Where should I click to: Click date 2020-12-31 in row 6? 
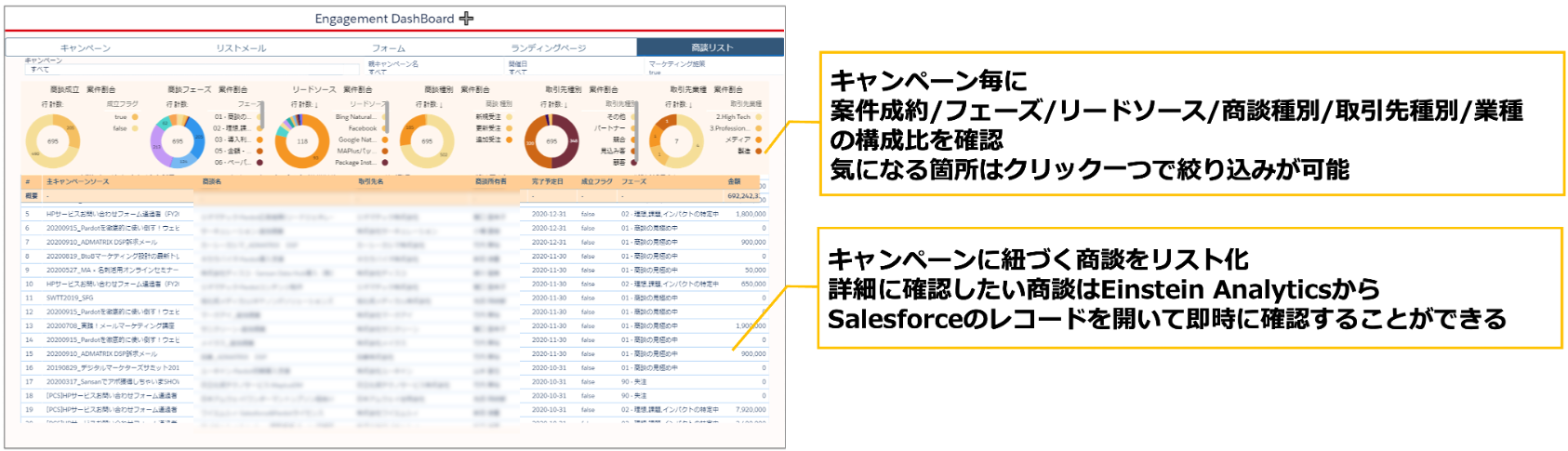point(549,228)
